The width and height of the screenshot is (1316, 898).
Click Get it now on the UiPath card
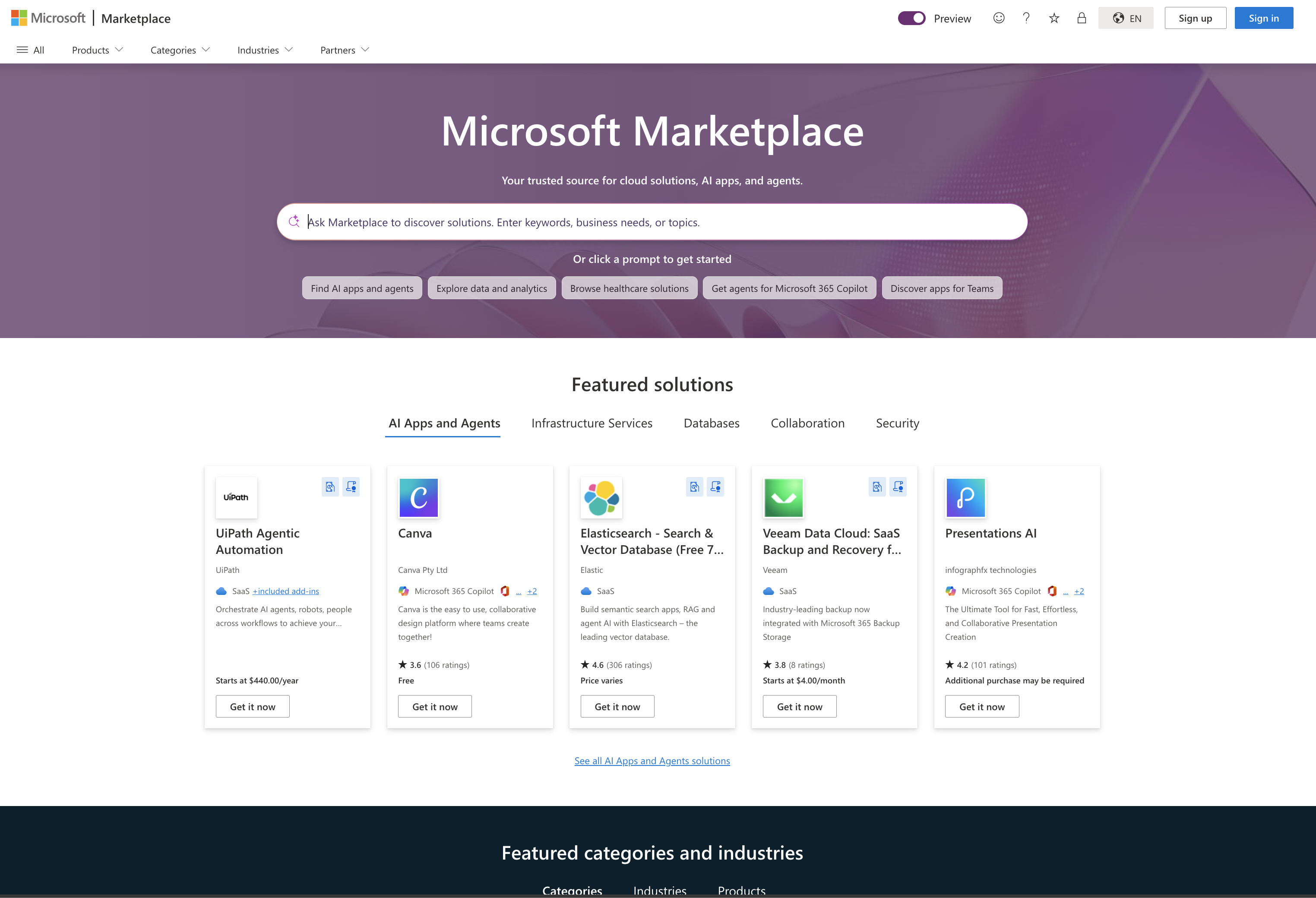coord(253,707)
